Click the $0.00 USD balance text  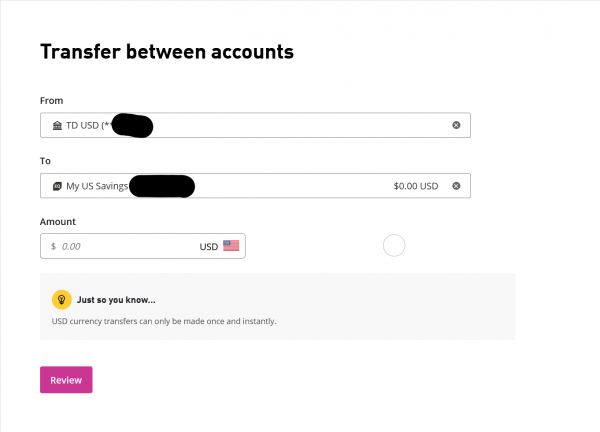[416, 186]
